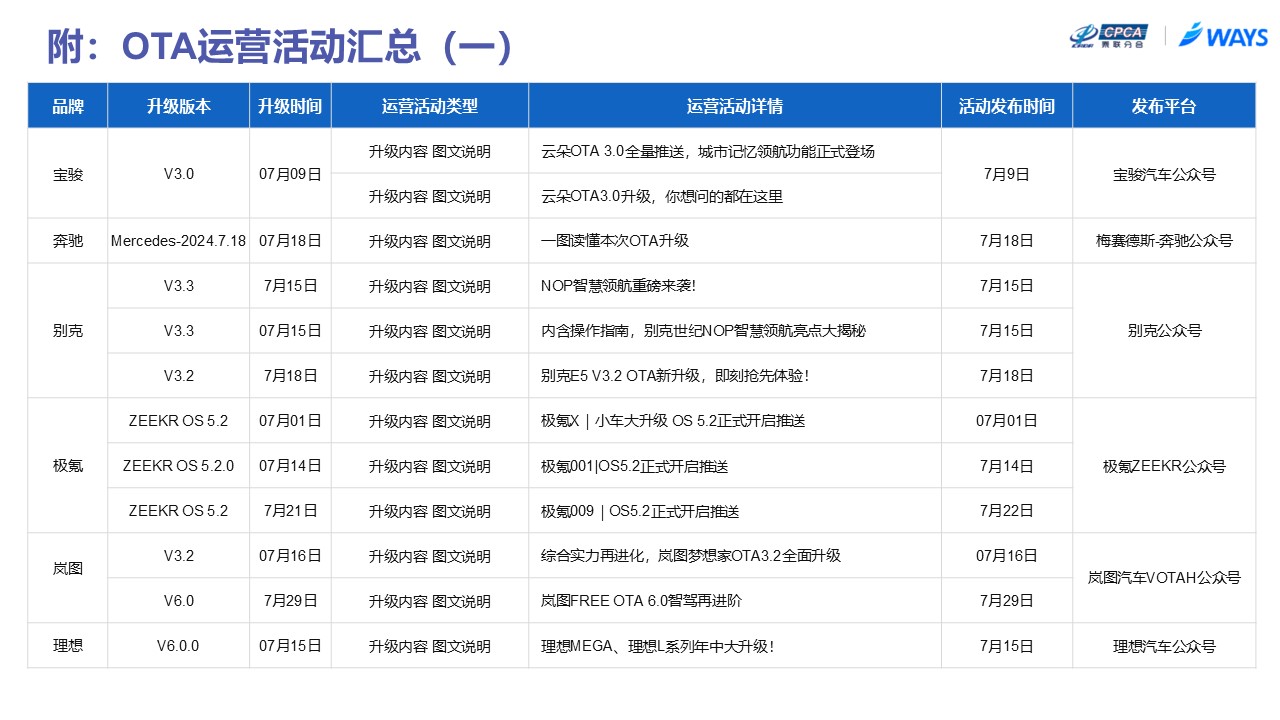
Task: Click the 'V6.0.0' version cell
Action: click(179, 646)
